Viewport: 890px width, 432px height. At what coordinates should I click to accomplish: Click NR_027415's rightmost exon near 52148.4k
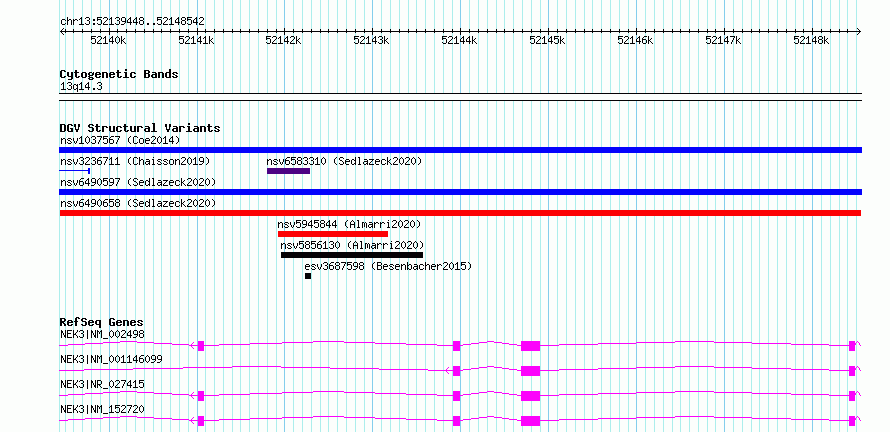(x=852, y=396)
